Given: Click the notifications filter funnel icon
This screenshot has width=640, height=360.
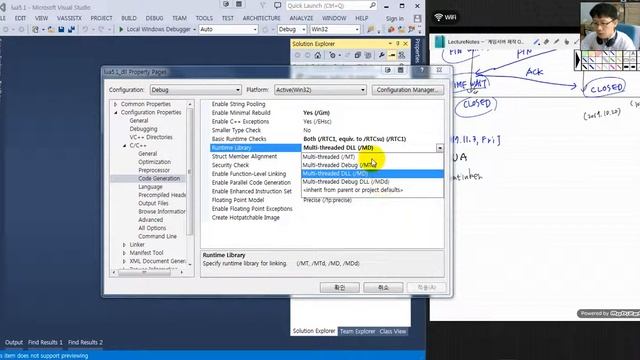Looking at the screenshot, I should click(x=262, y=5).
